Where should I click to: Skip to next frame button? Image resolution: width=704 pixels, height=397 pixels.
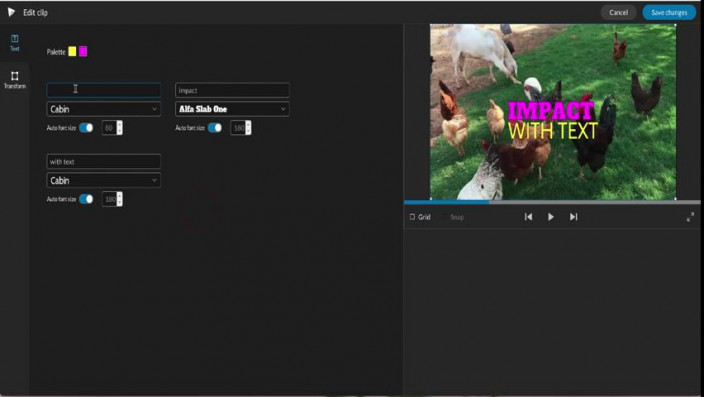tap(573, 217)
